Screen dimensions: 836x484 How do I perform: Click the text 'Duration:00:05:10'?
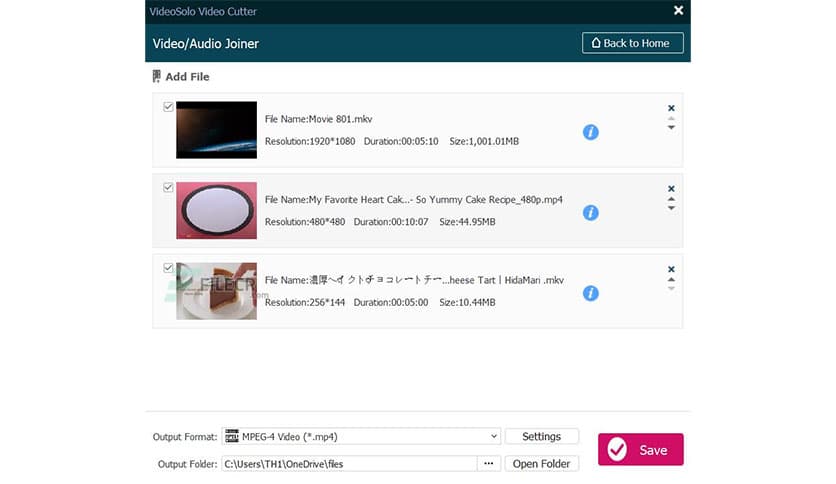pyautogui.click(x=401, y=141)
